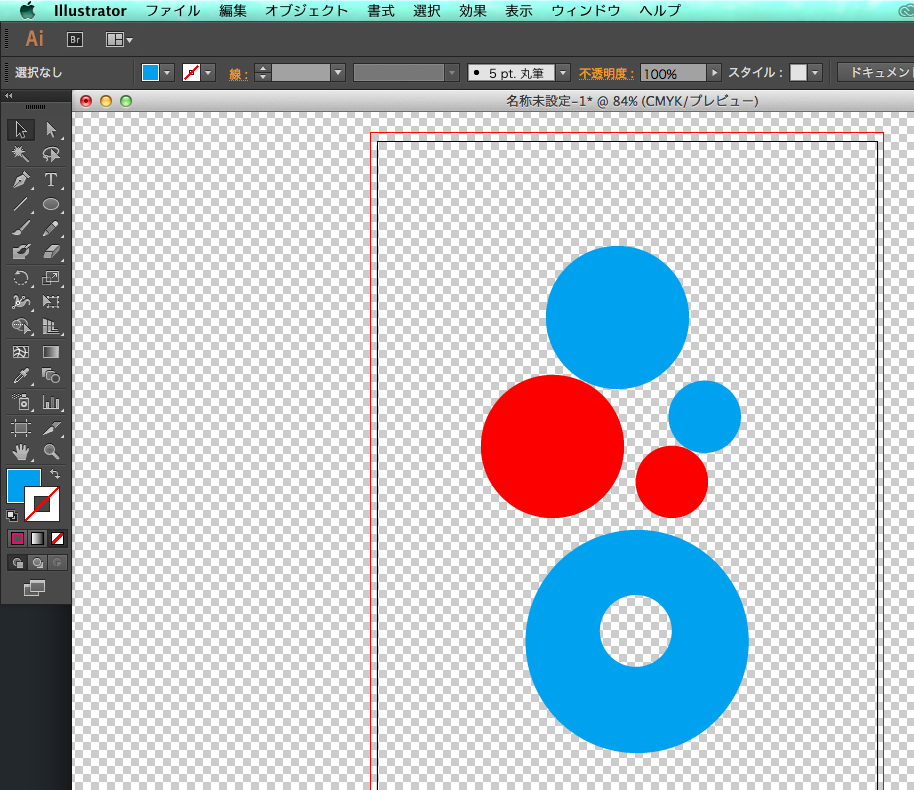Viewport: 914px width, 790px height.
Task: Enable Draw Behind mode
Action: click(37, 563)
